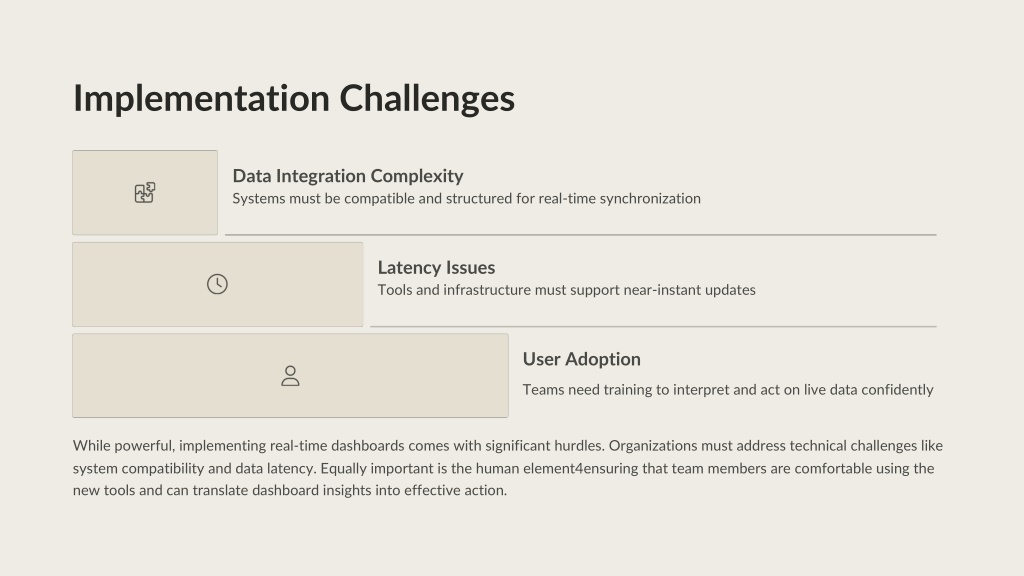This screenshot has height=576, width=1024.
Task: Click paragraph line mentioning system compatibility
Action: 504,468
